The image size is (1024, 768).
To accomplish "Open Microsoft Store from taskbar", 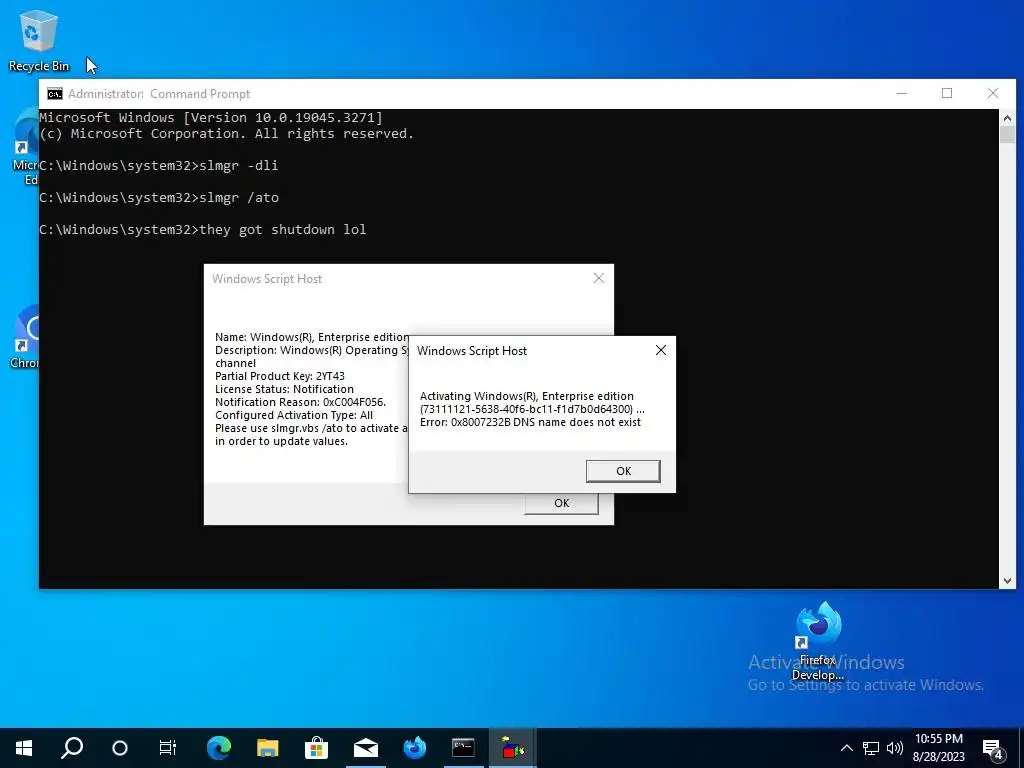I will tap(316, 748).
